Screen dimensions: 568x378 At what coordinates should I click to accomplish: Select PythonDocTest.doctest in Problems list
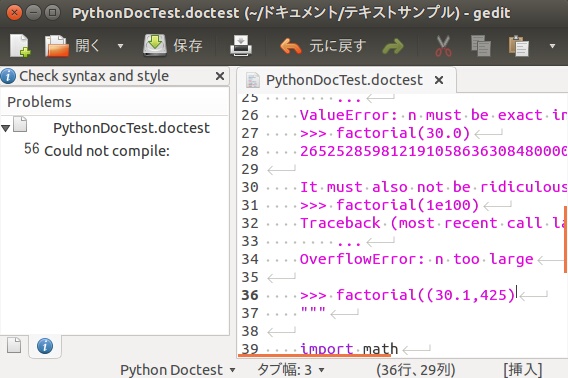click(131, 128)
